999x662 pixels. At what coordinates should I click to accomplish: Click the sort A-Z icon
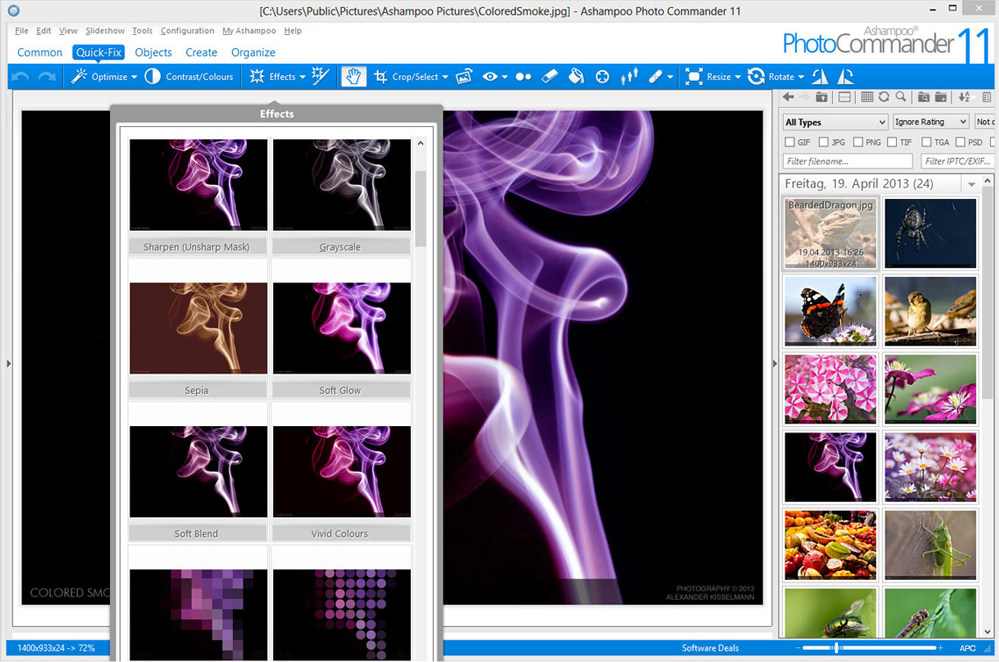click(964, 97)
